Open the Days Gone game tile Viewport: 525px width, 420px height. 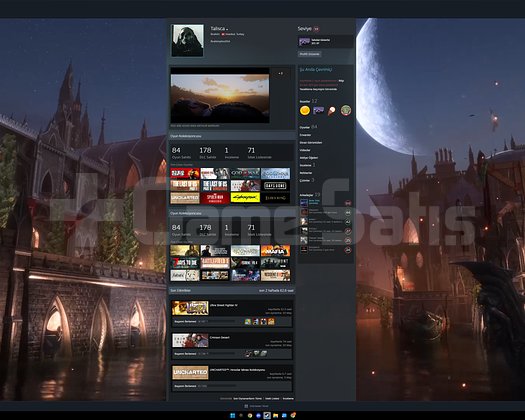[275, 186]
